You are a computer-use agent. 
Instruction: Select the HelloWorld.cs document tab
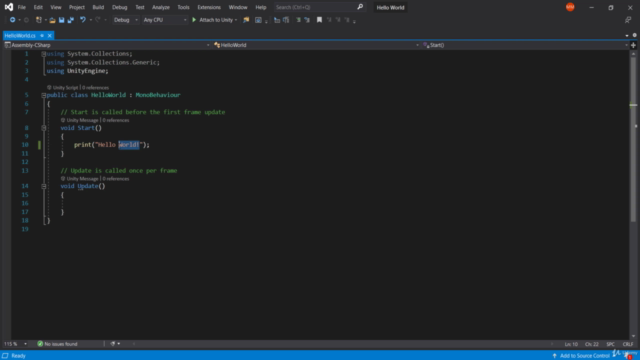point(20,36)
